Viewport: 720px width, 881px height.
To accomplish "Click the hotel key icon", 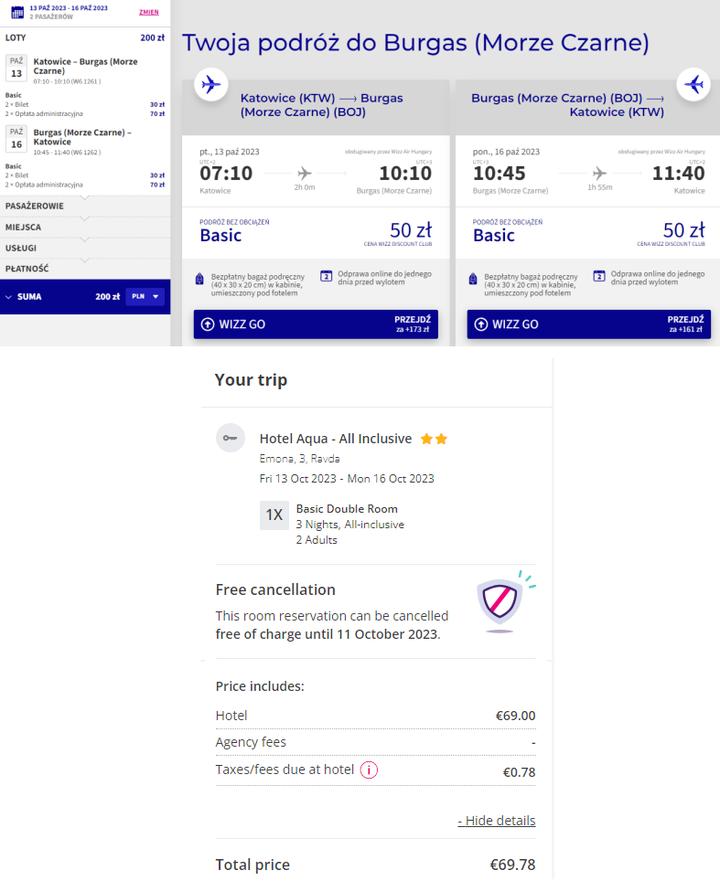I will pyautogui.click(x=231, y=438).
